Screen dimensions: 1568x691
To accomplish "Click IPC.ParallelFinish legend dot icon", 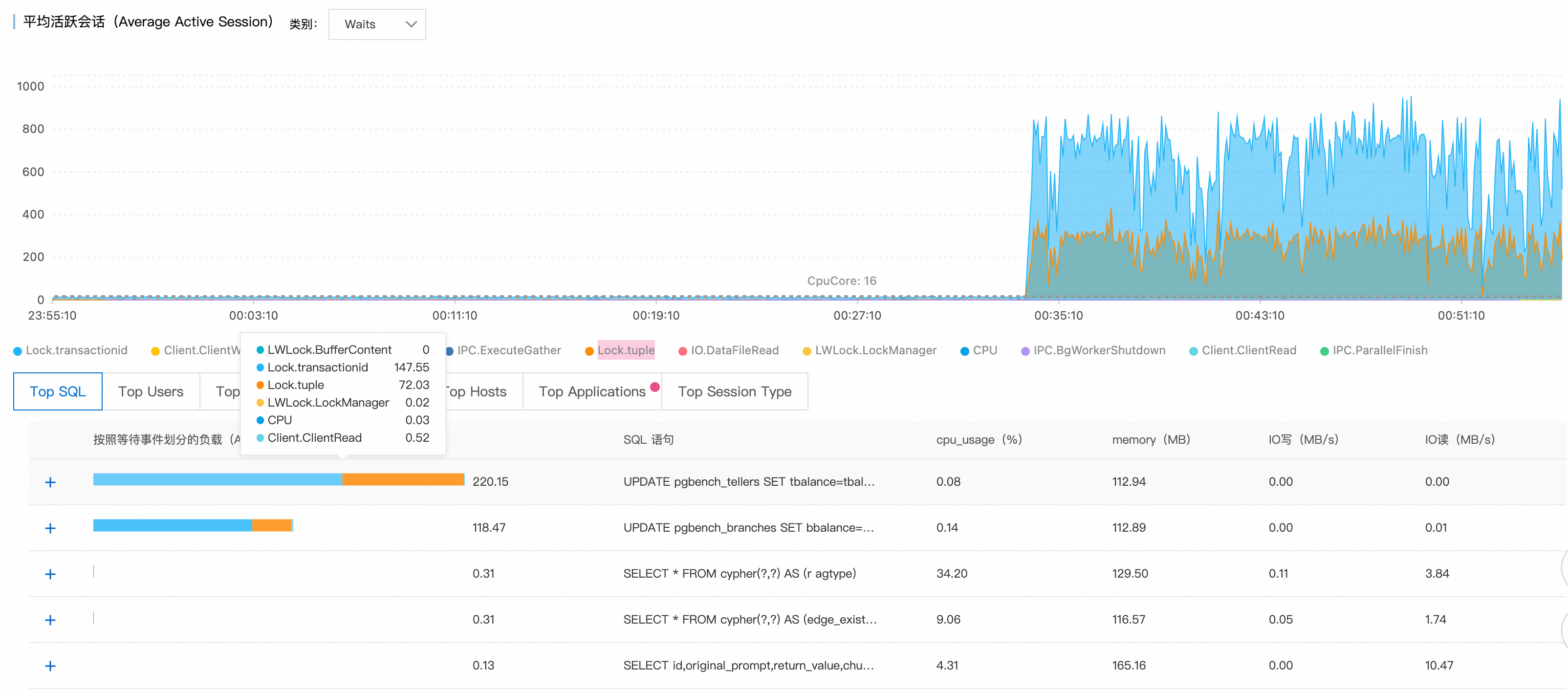I will (1324, 351).
